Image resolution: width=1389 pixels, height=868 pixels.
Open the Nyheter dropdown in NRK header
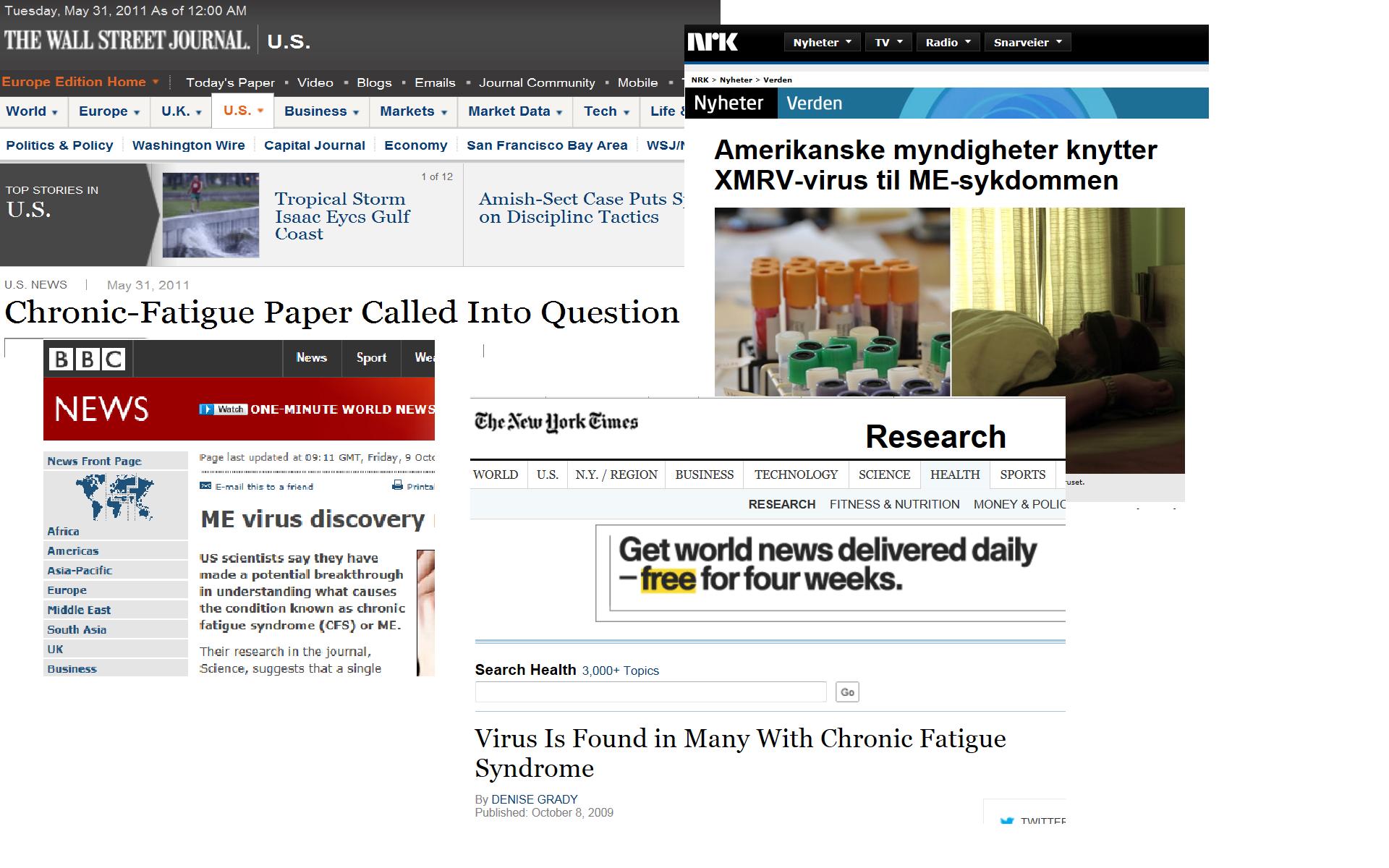[822, 42]
